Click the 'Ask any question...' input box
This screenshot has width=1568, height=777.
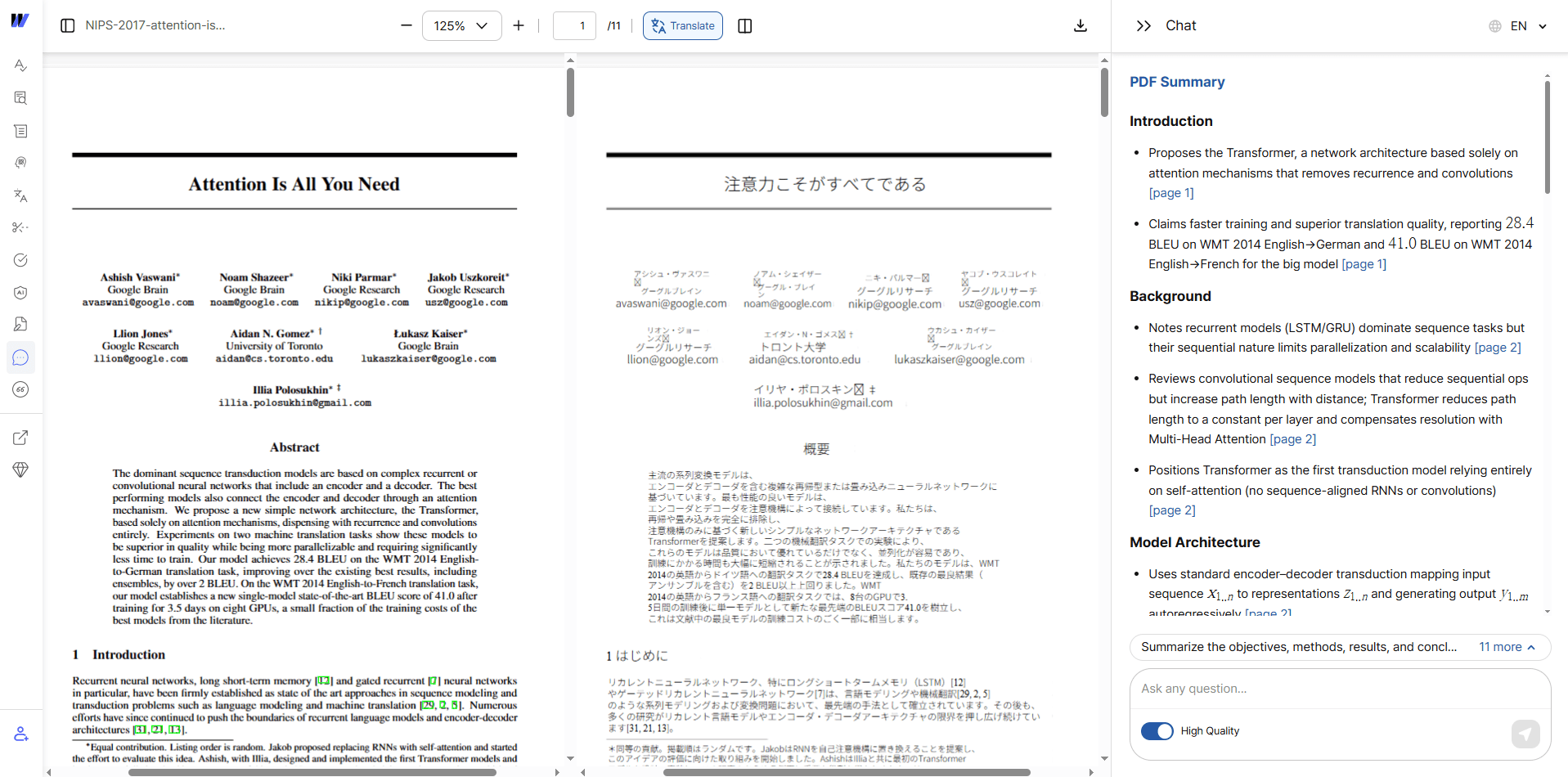click(1340, 689)
